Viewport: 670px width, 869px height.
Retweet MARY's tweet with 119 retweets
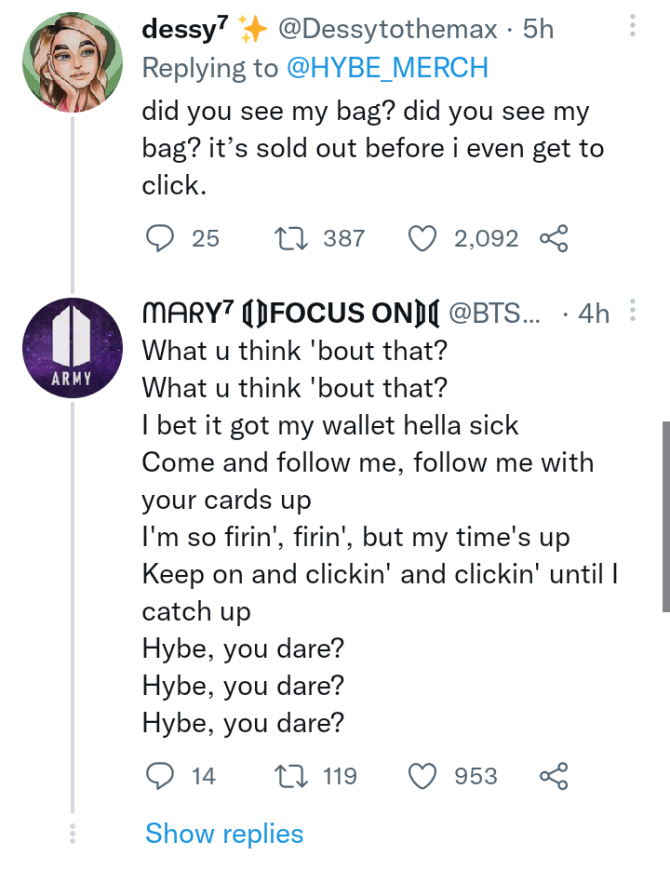[x=289, y=775]
